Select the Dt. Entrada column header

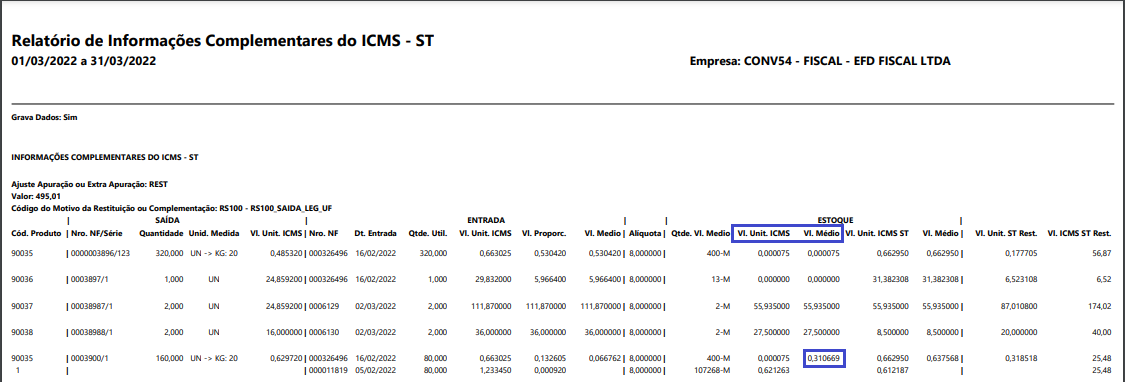pyautogui.click(x=375, y=233)
